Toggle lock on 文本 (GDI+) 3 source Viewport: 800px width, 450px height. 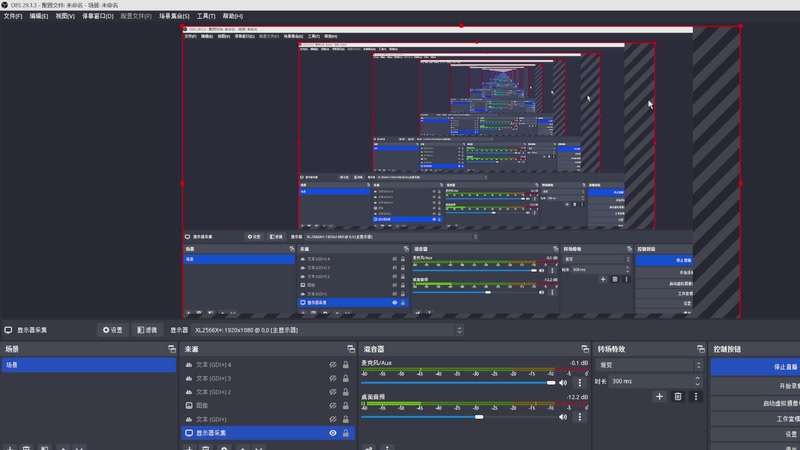click(x=346, y=379)
